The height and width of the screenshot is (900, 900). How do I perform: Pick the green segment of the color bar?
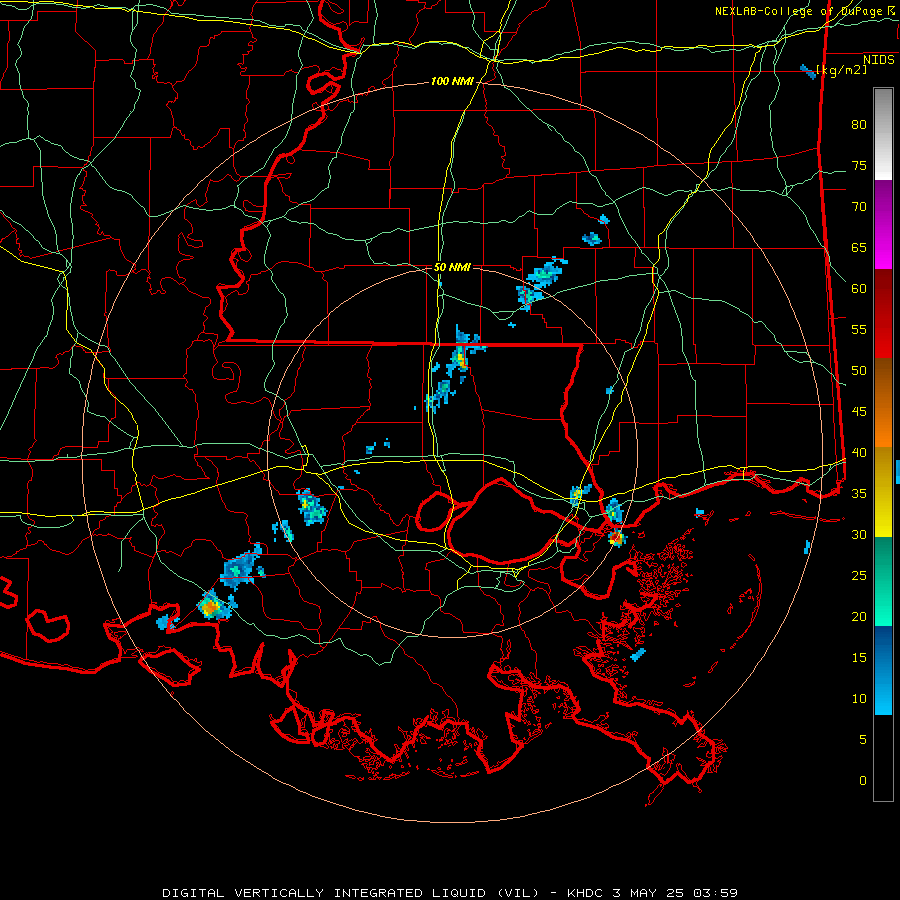click(883, 581)
